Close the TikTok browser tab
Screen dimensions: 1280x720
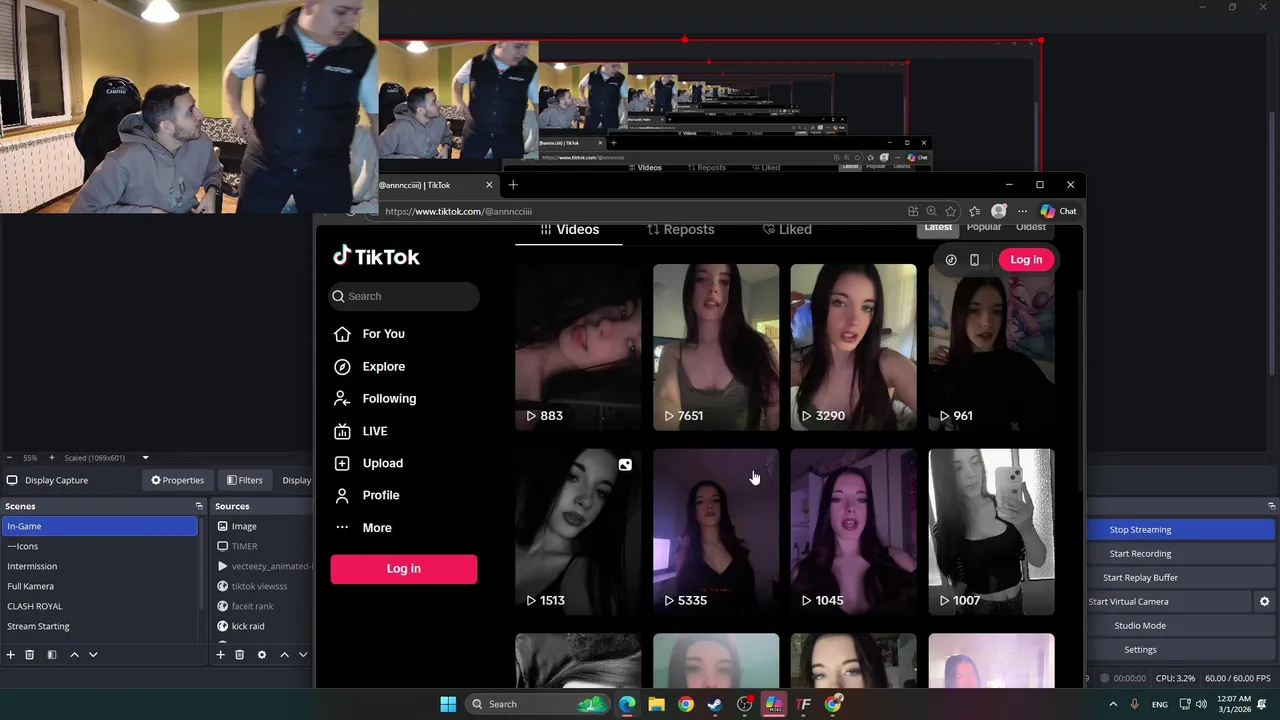click(489, 185)
